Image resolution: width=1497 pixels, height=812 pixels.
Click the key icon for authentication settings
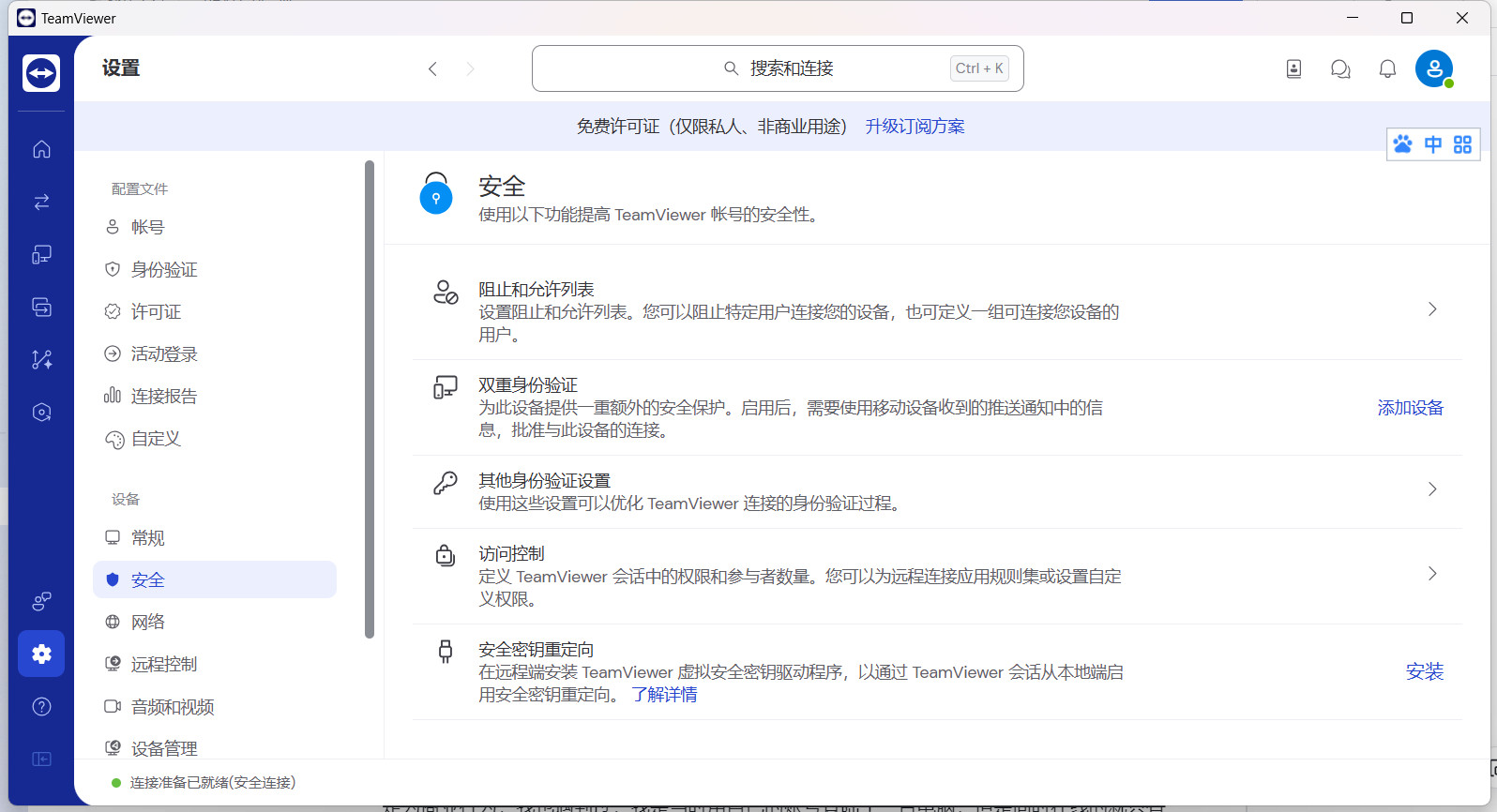coord(446,483)
